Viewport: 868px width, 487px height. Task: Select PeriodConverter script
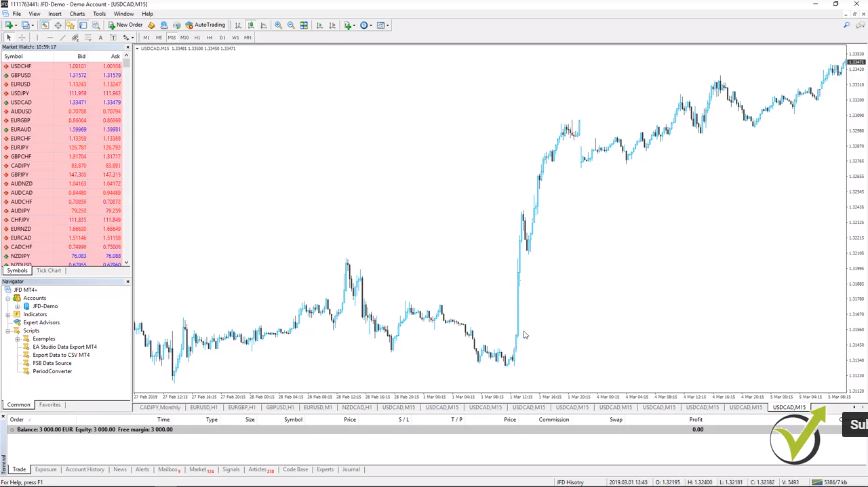pyautogui.click(x=52, y=371)
